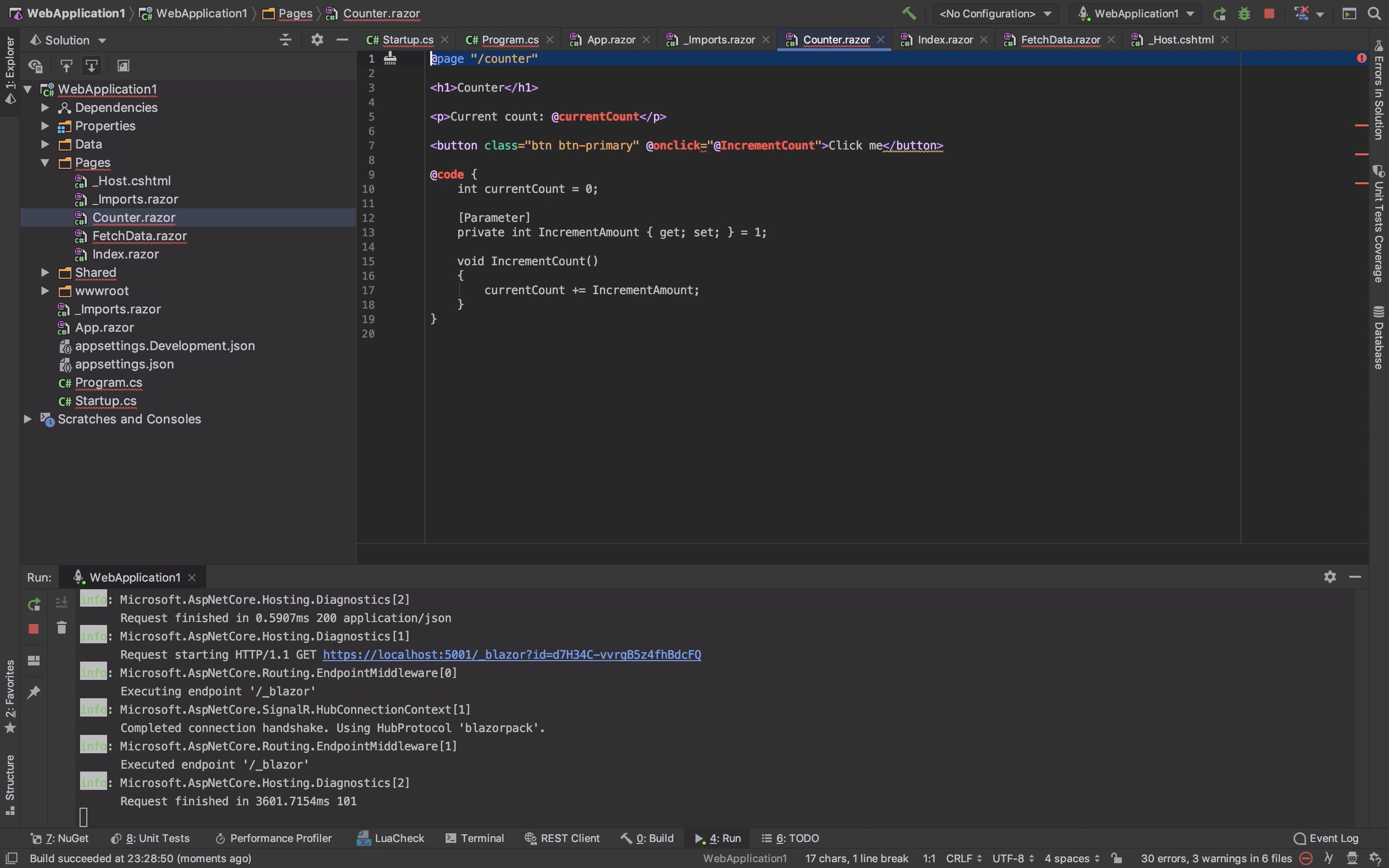This screenshot has height=868, width=1389.
Task: Open the localhost:5001 _blazor link
Action: (x=511, y=654)
